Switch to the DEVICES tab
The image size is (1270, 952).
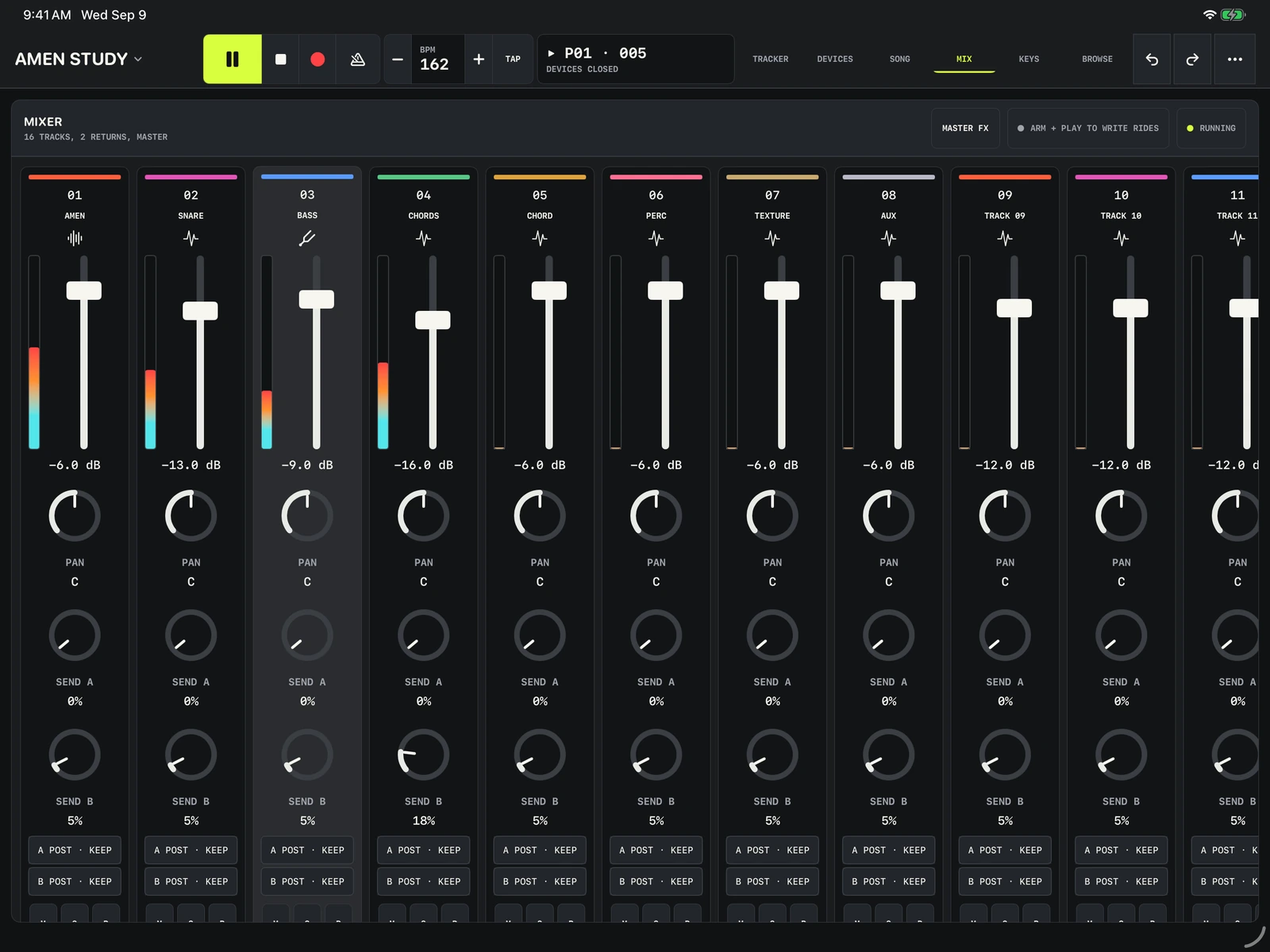tap(835, 59)
